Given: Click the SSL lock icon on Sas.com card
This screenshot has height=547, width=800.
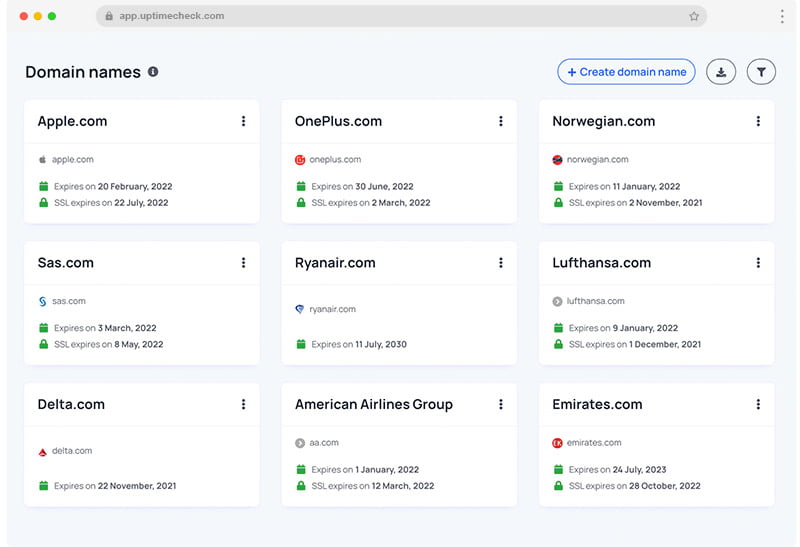Looking at the screenshot, I should [44, 344].
